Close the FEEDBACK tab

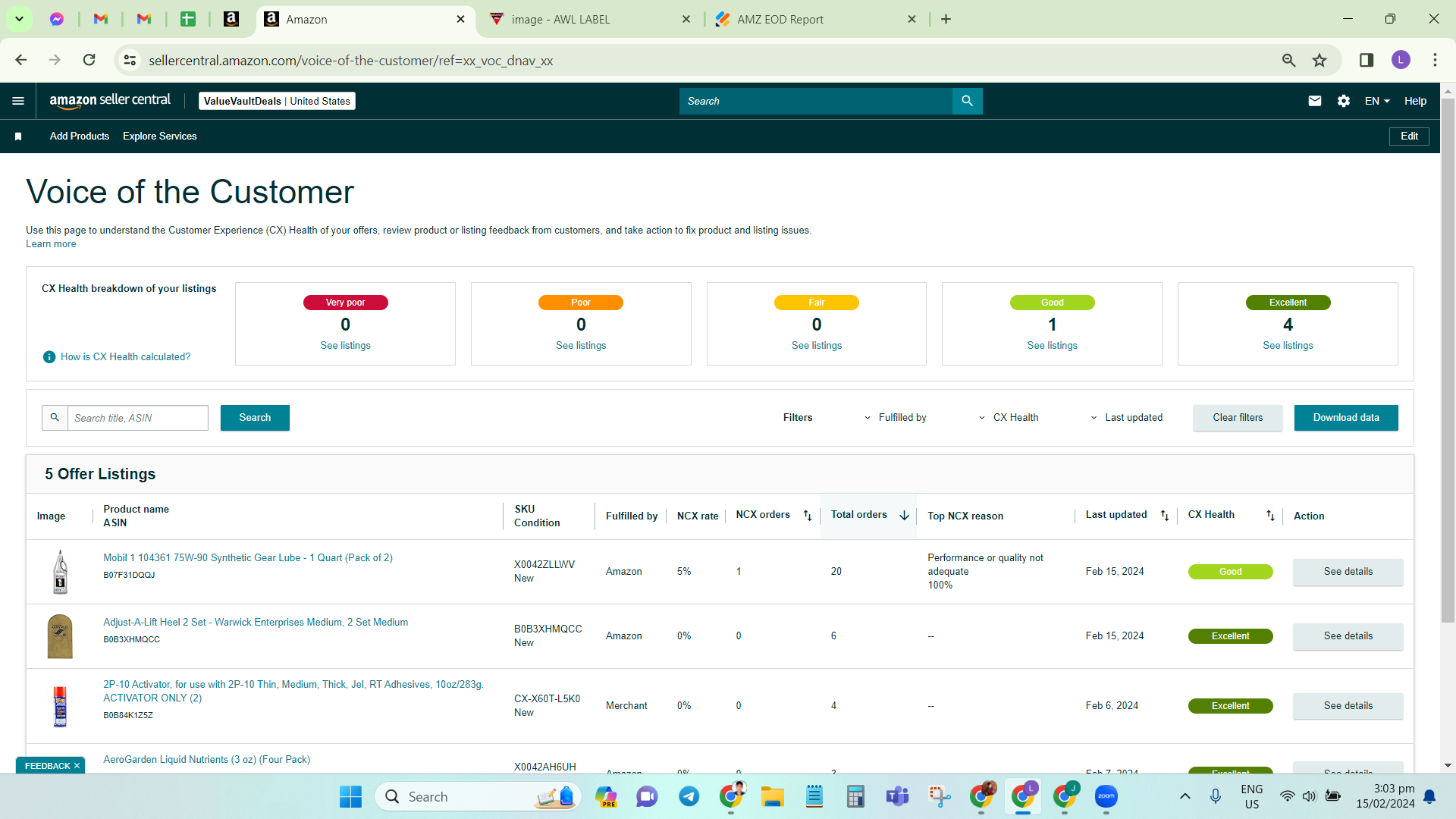pyautogui.click(x=77, y=766)
